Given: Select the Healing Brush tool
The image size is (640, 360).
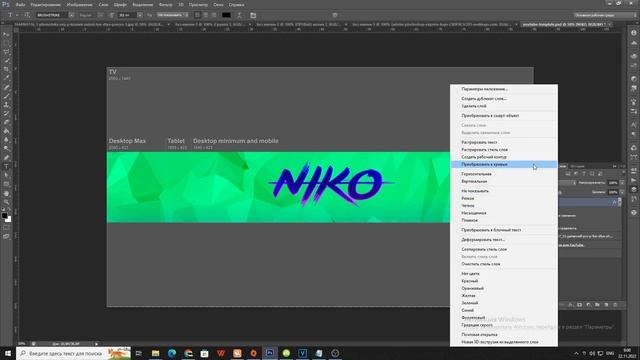Looking at the screenshot, I should (6, 87).
